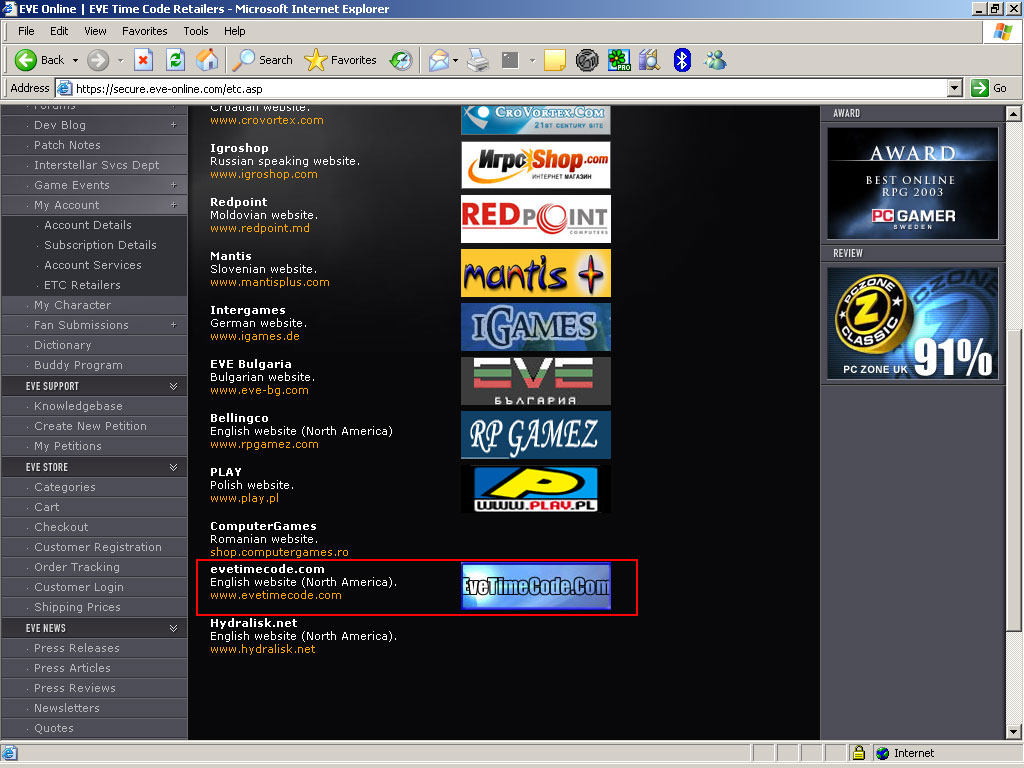Open Customer Registration link

click(x=98, y=547)
